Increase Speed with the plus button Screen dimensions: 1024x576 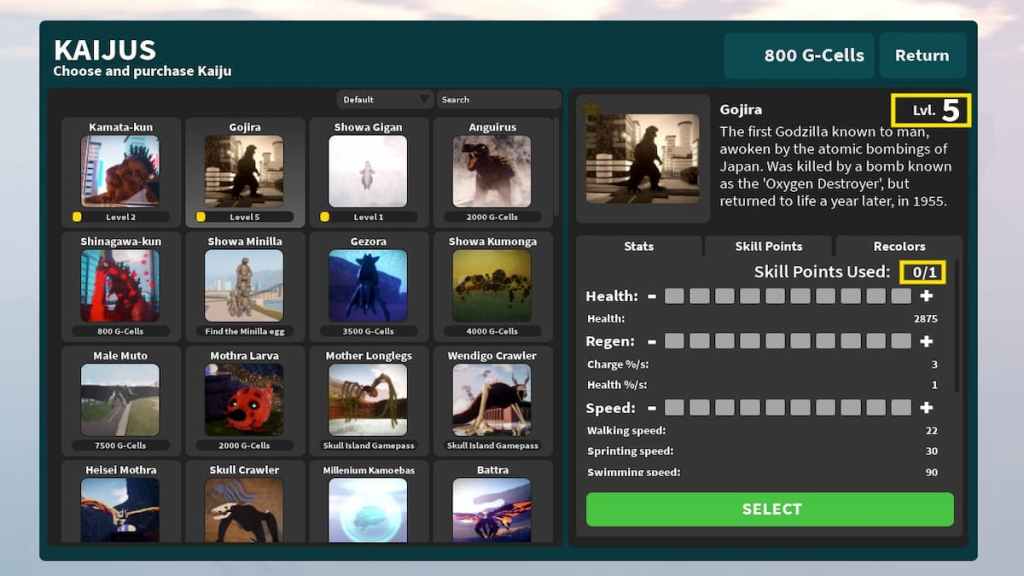click(x=926, y=408)
